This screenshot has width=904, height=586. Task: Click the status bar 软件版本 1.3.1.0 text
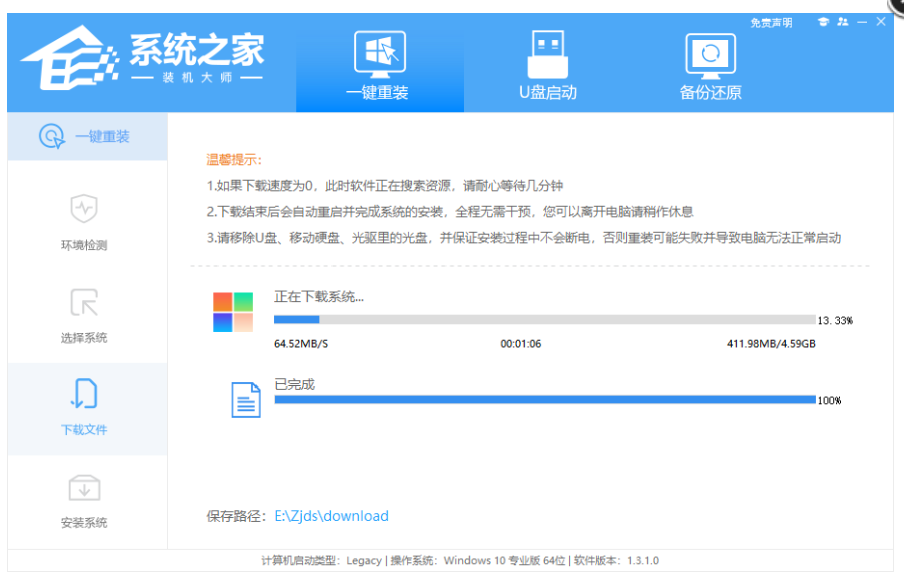[x=616, y=561]
